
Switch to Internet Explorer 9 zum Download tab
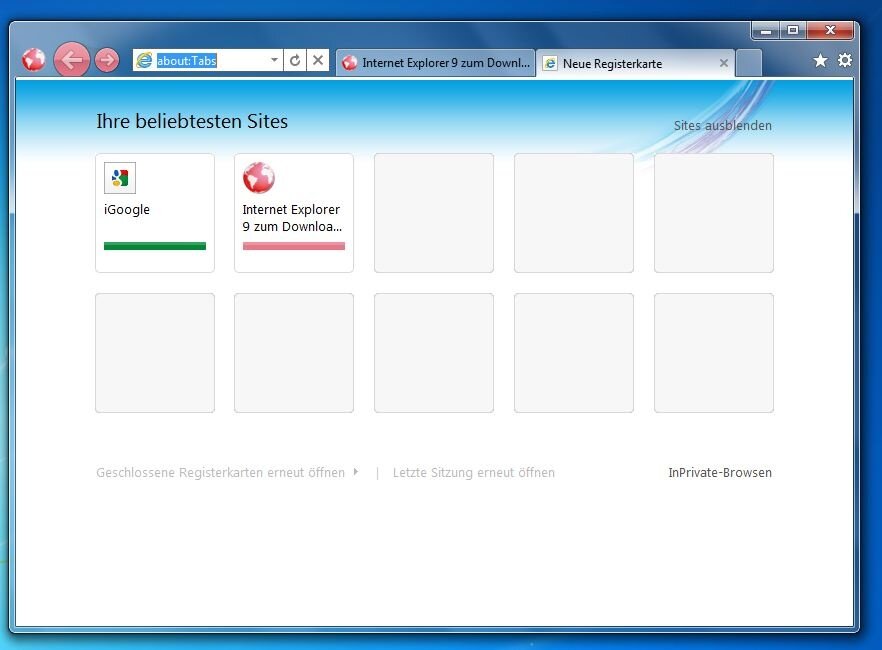(x=436, y=63)
